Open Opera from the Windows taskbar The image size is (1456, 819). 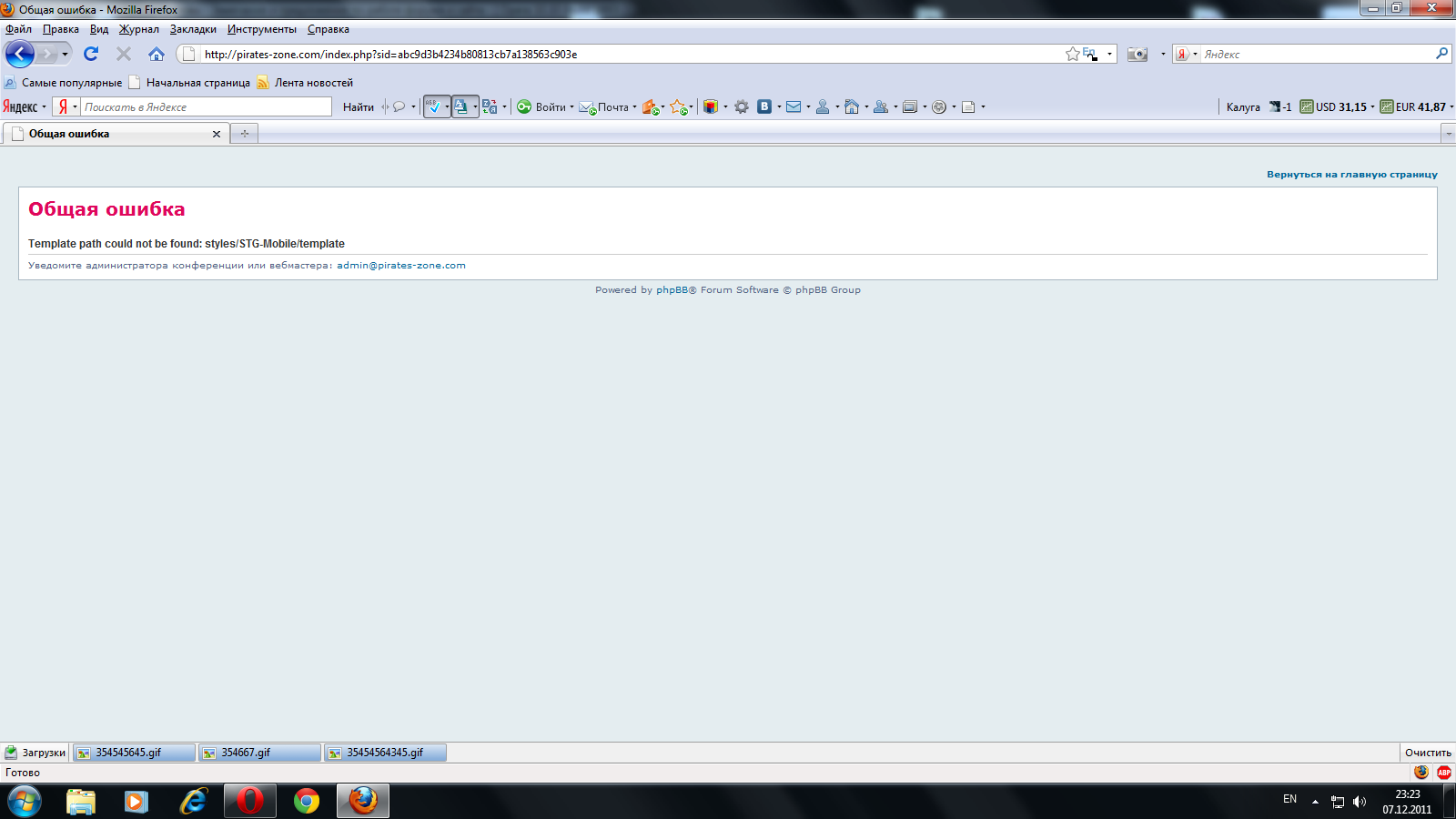coord(250,801)
